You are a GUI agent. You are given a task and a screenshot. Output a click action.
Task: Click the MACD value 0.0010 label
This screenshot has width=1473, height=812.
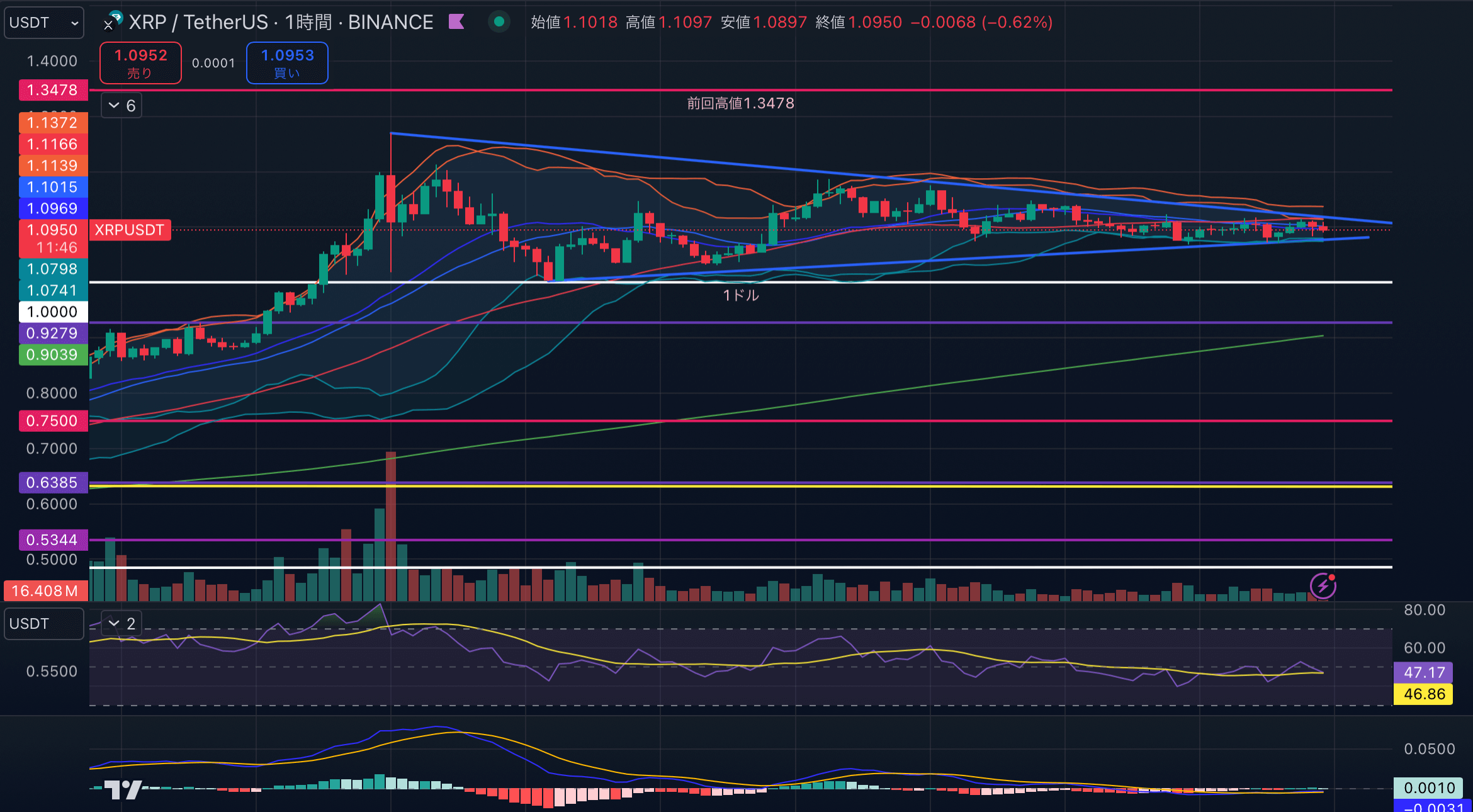tap(1429, 787)
